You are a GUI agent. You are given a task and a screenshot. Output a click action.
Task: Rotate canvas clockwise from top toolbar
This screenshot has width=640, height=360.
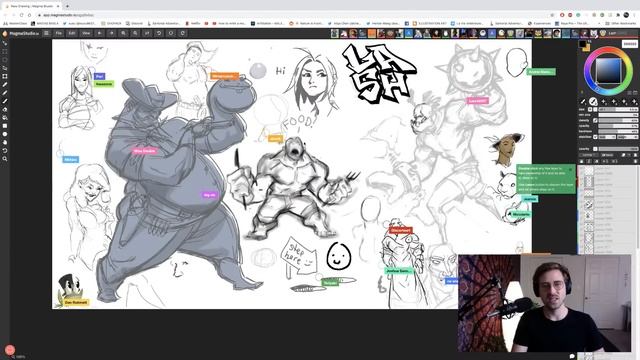click(183, 33)
